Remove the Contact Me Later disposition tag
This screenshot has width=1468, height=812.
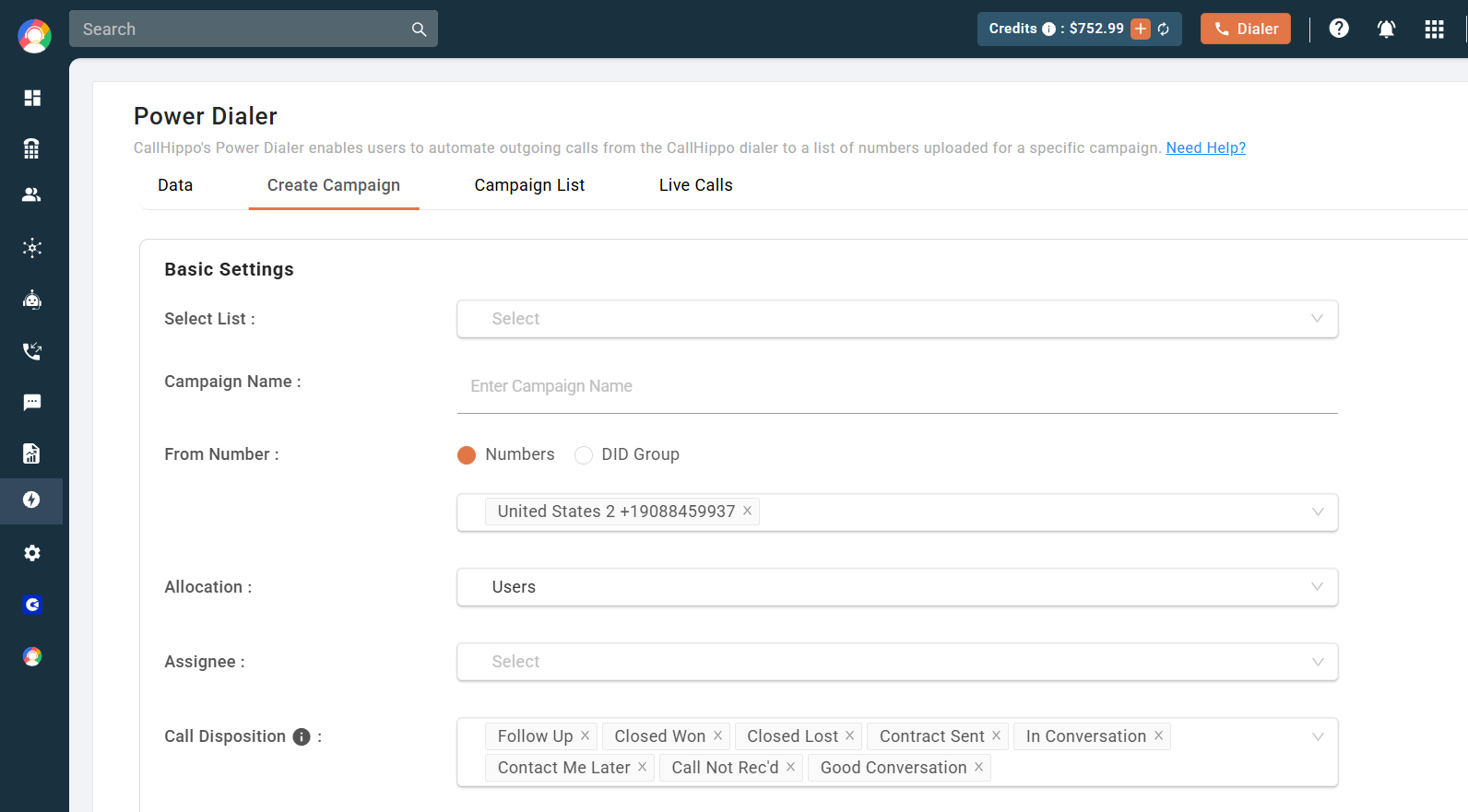[x=642, y=767]
